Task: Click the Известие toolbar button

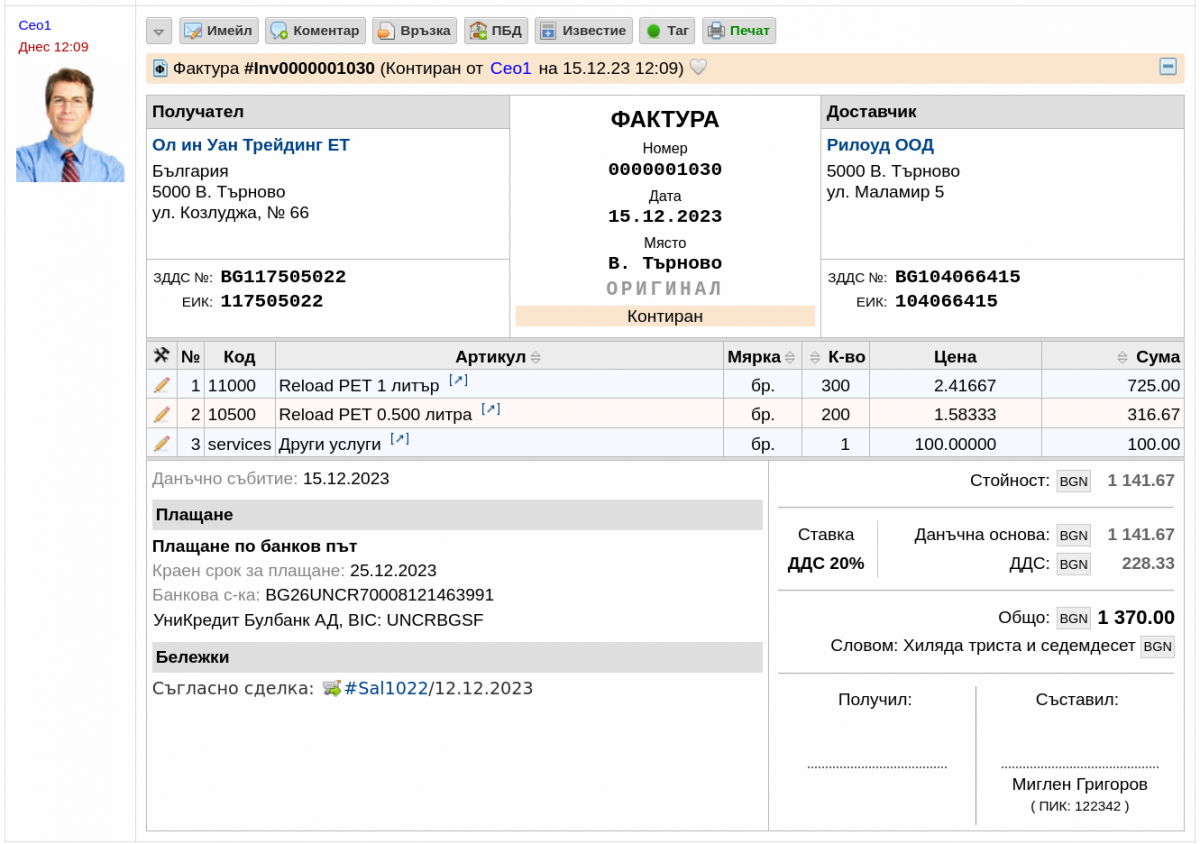Action: coord(583,31)
